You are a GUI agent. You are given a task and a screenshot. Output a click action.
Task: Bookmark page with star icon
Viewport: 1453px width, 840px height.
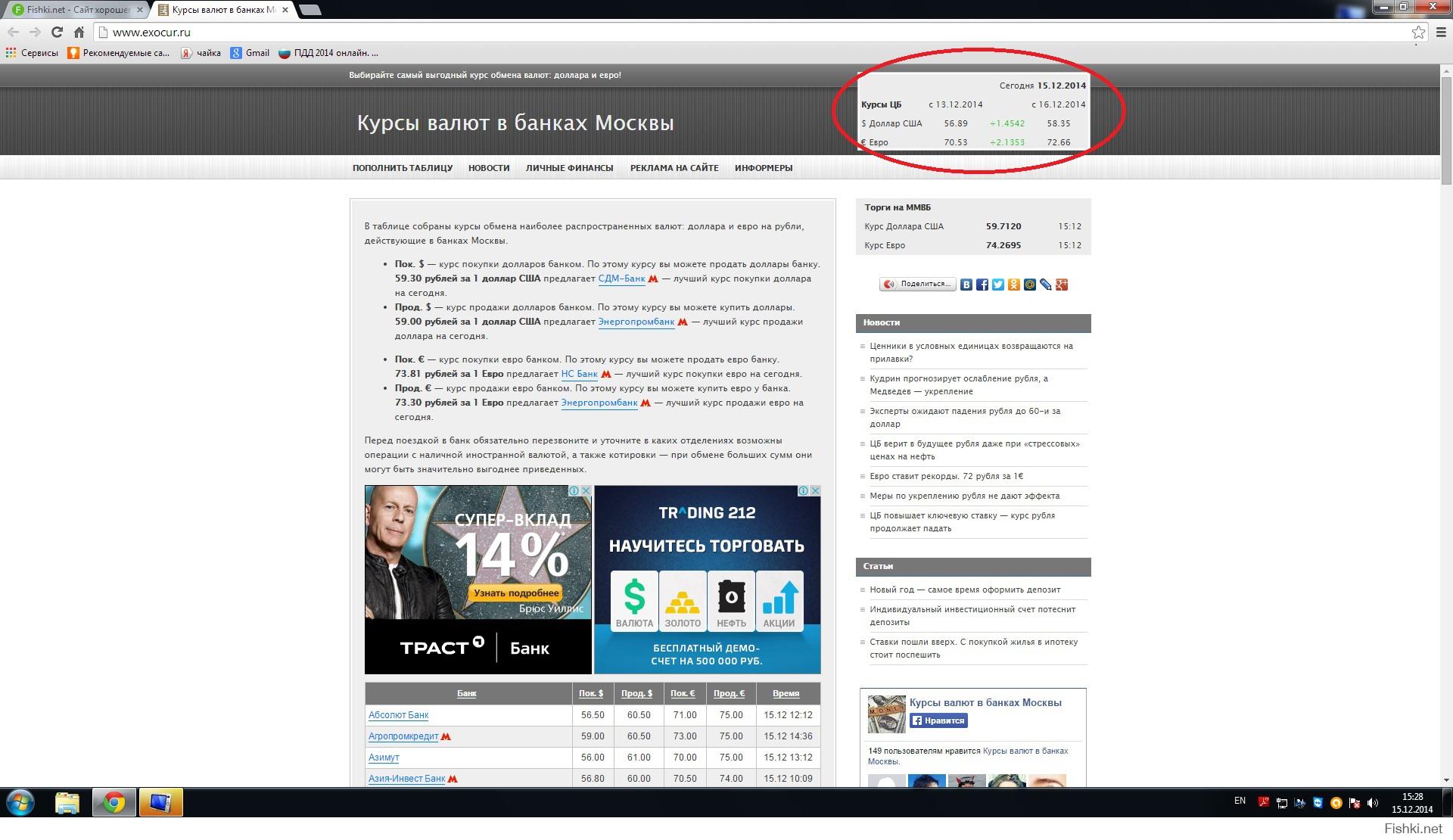(x=1418, y=32)
